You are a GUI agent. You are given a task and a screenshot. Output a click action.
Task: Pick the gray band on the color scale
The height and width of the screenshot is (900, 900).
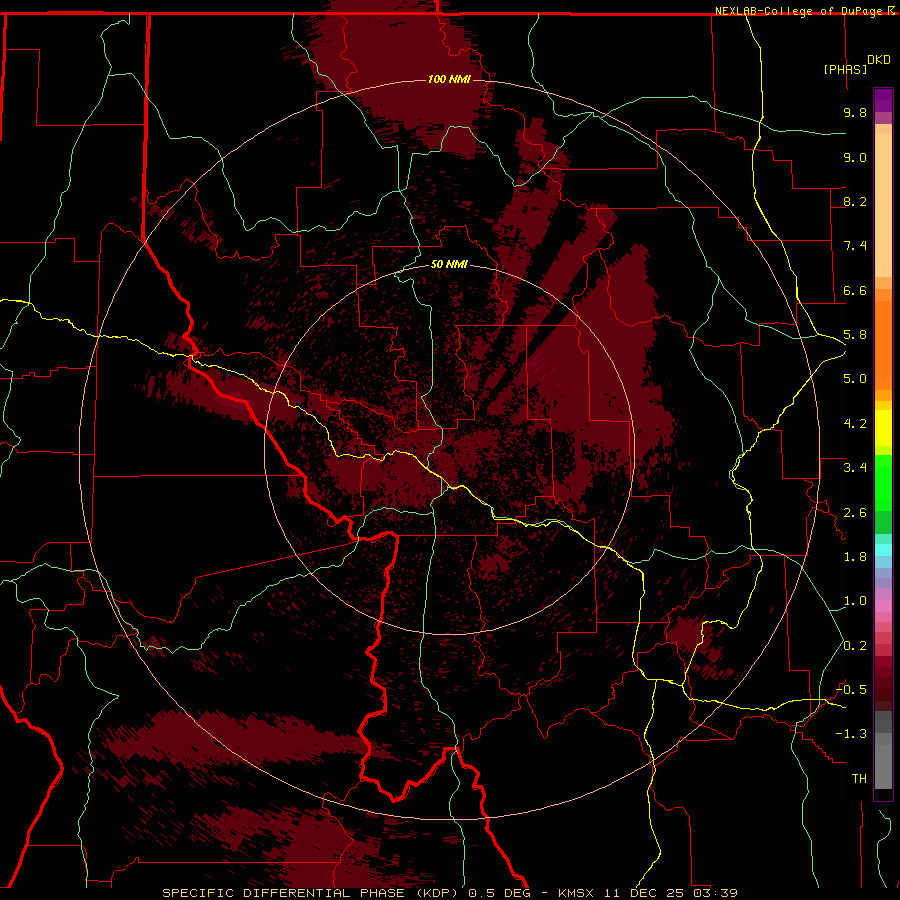[x=883, y=750]
